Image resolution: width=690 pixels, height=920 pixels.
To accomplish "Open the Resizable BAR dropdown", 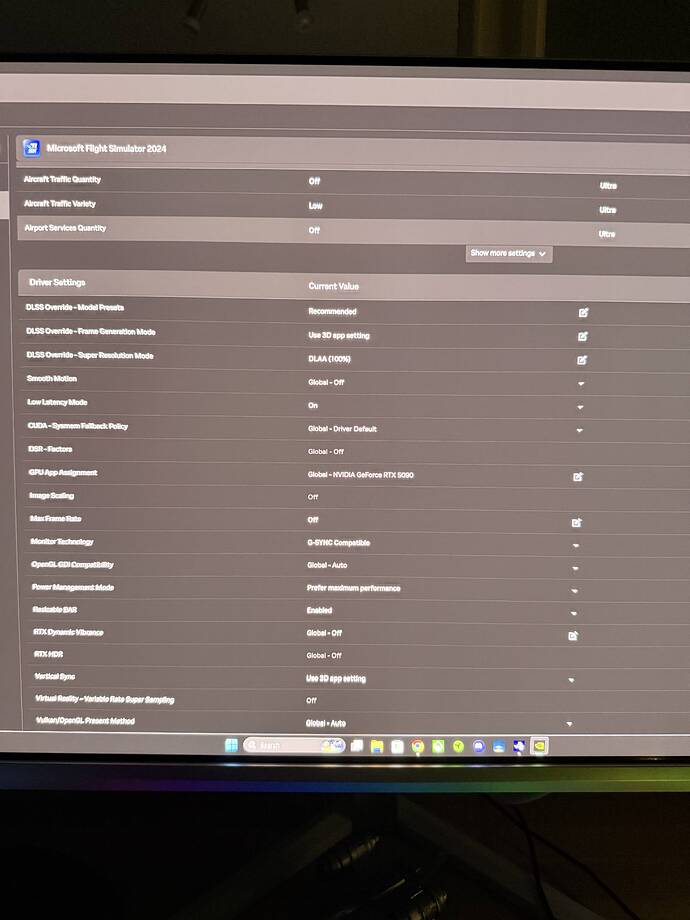I will point(574,614).
